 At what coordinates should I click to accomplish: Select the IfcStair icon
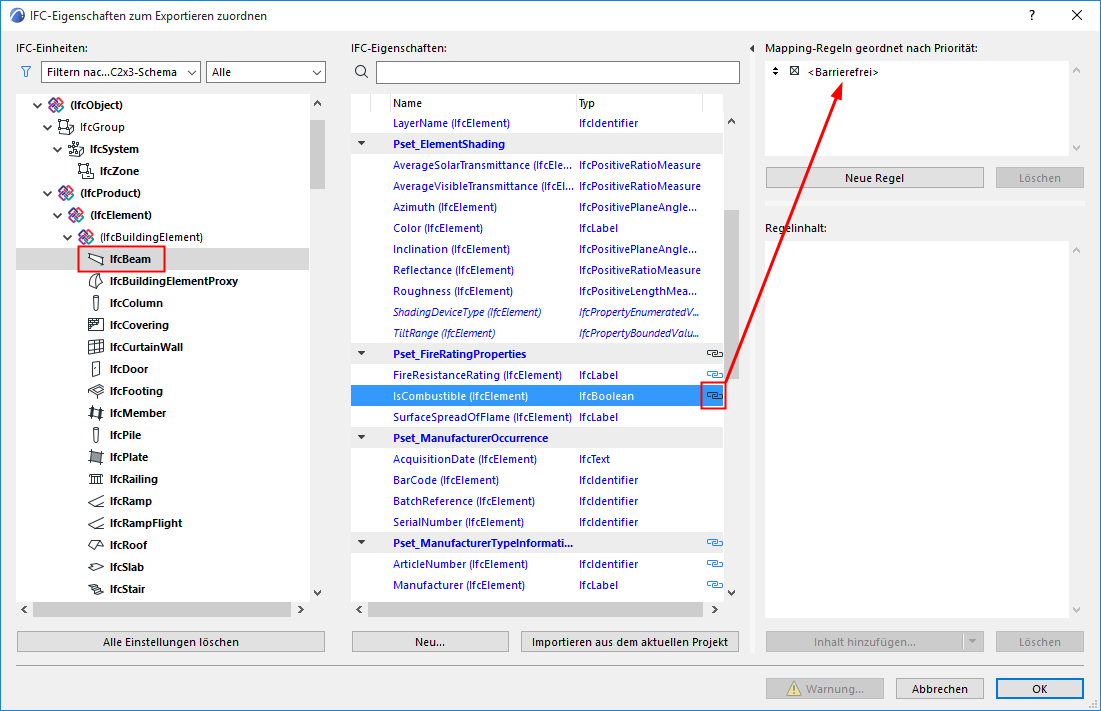95,589
